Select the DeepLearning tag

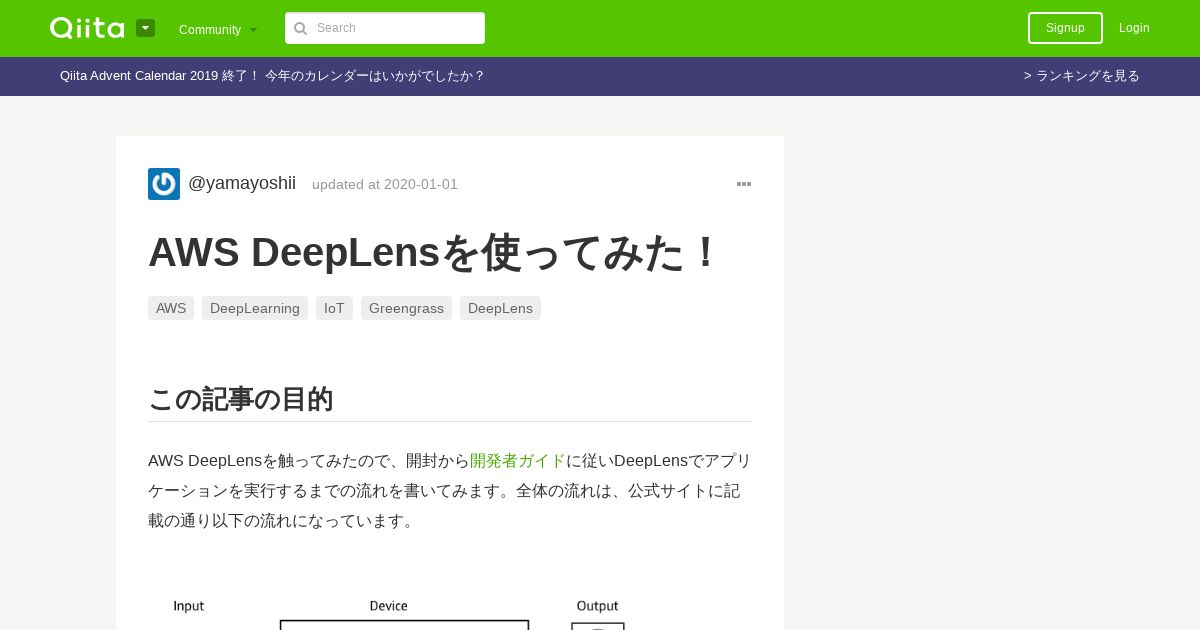[255, 308]
